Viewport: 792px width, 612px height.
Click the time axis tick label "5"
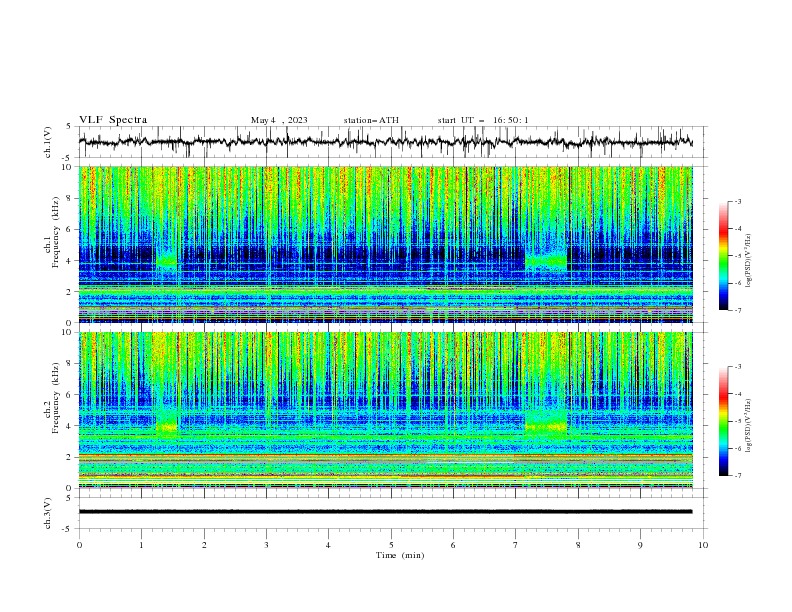click(x=391, y=545)
